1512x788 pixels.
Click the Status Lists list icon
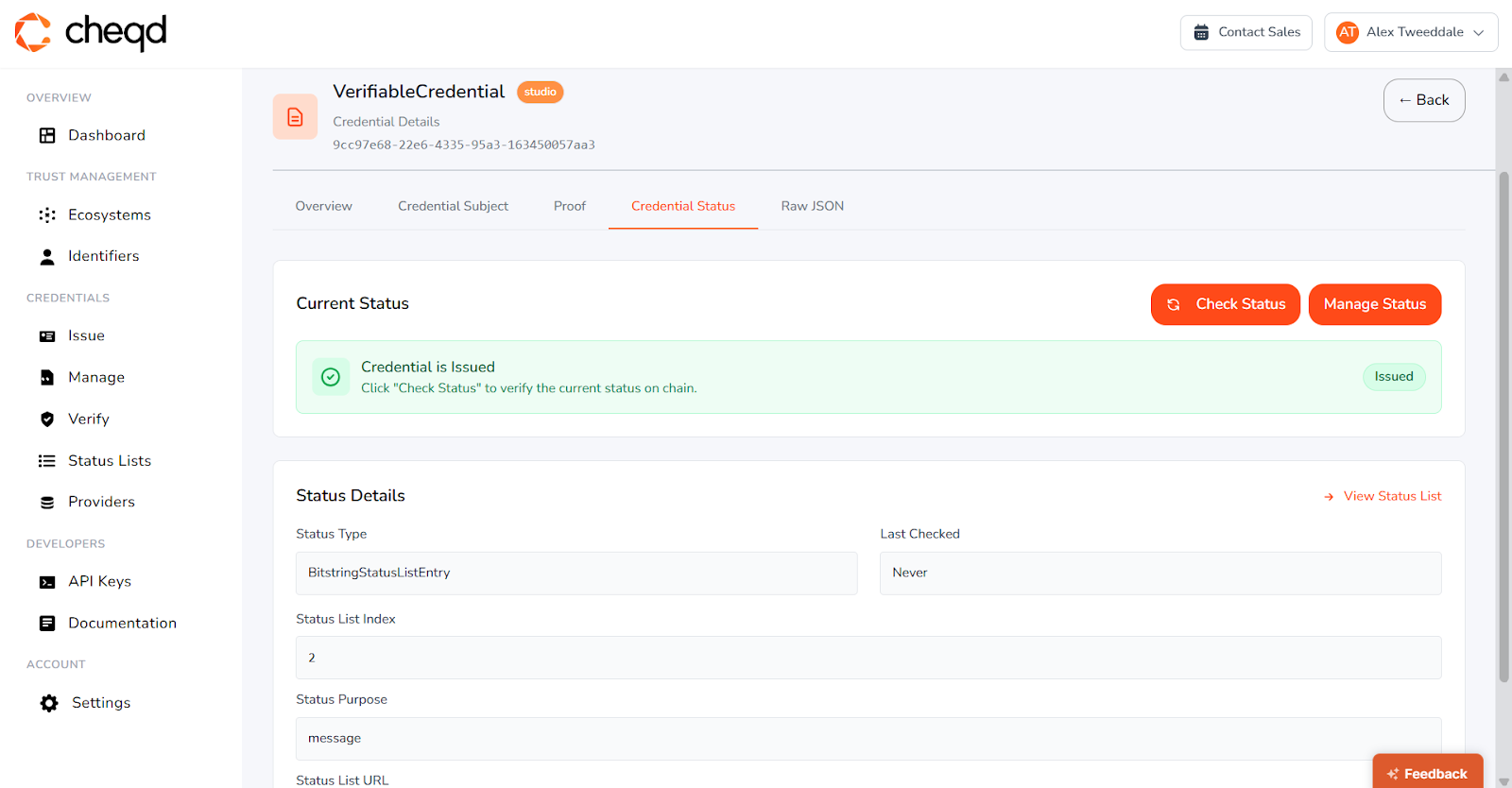pos(47,461)
